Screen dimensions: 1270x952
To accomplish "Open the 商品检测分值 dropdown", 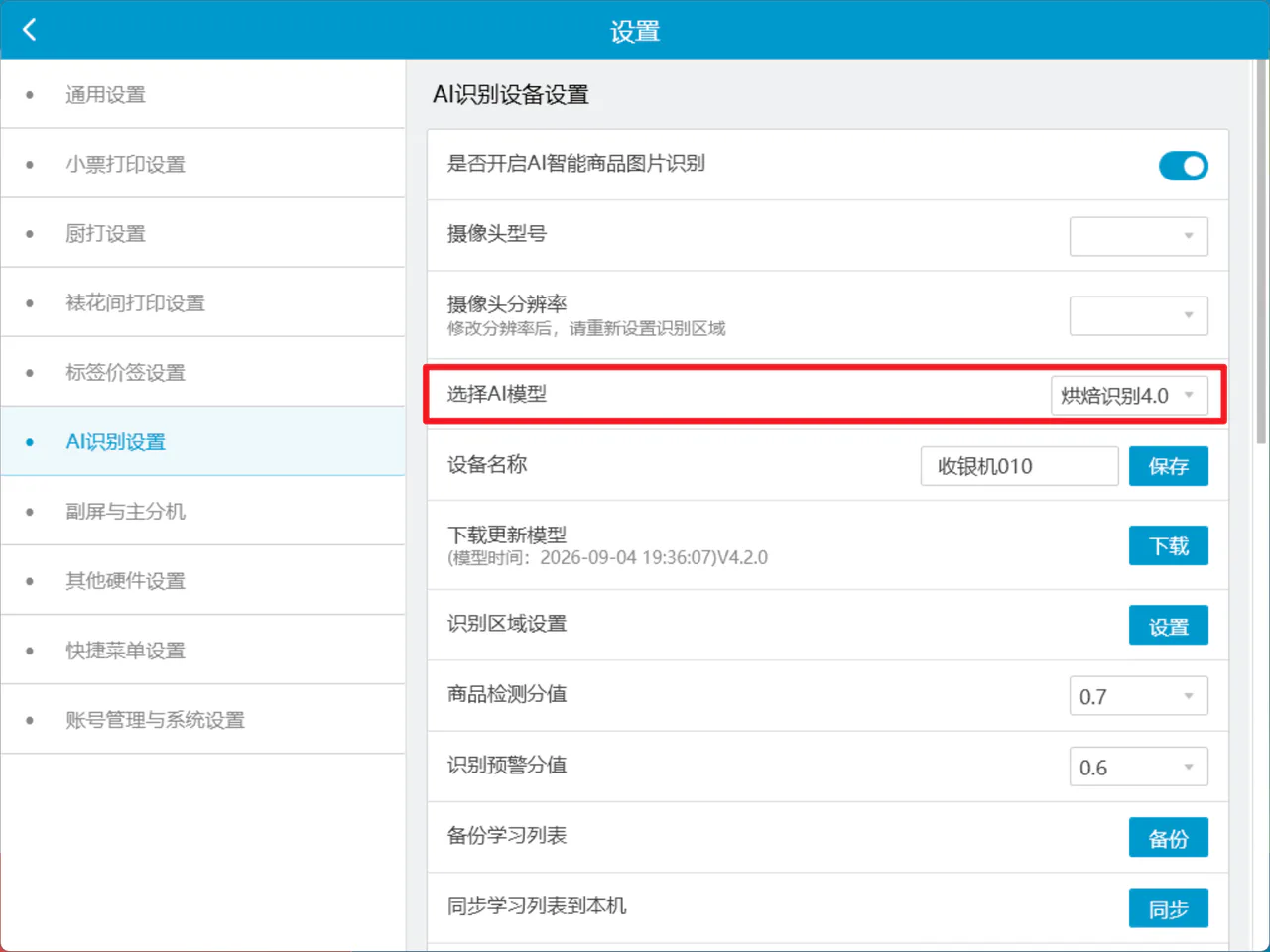I will point(1138,696).
